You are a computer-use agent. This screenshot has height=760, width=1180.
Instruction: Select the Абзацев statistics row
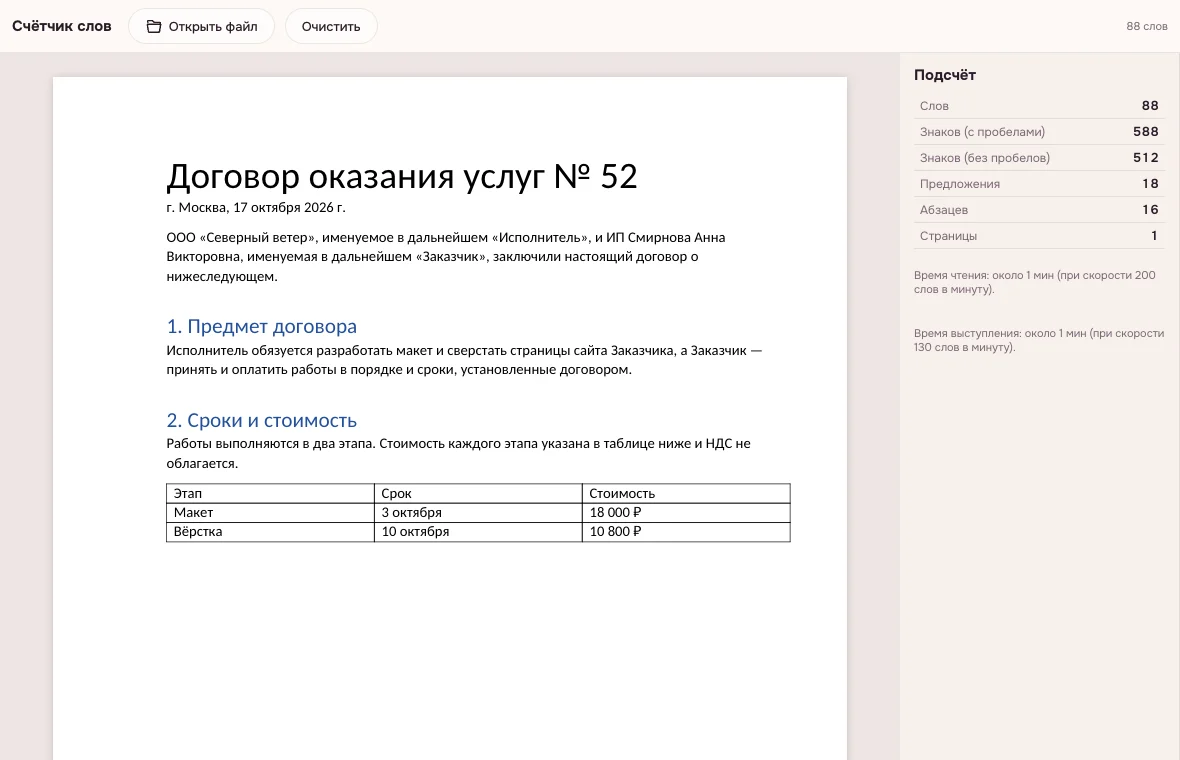(1039, 210)
